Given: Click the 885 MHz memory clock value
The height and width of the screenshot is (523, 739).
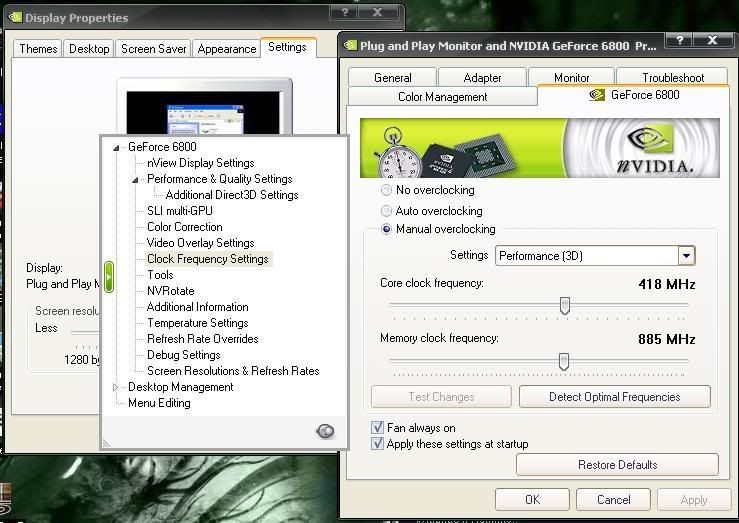Looking at the screenshot, I should 667,339.
